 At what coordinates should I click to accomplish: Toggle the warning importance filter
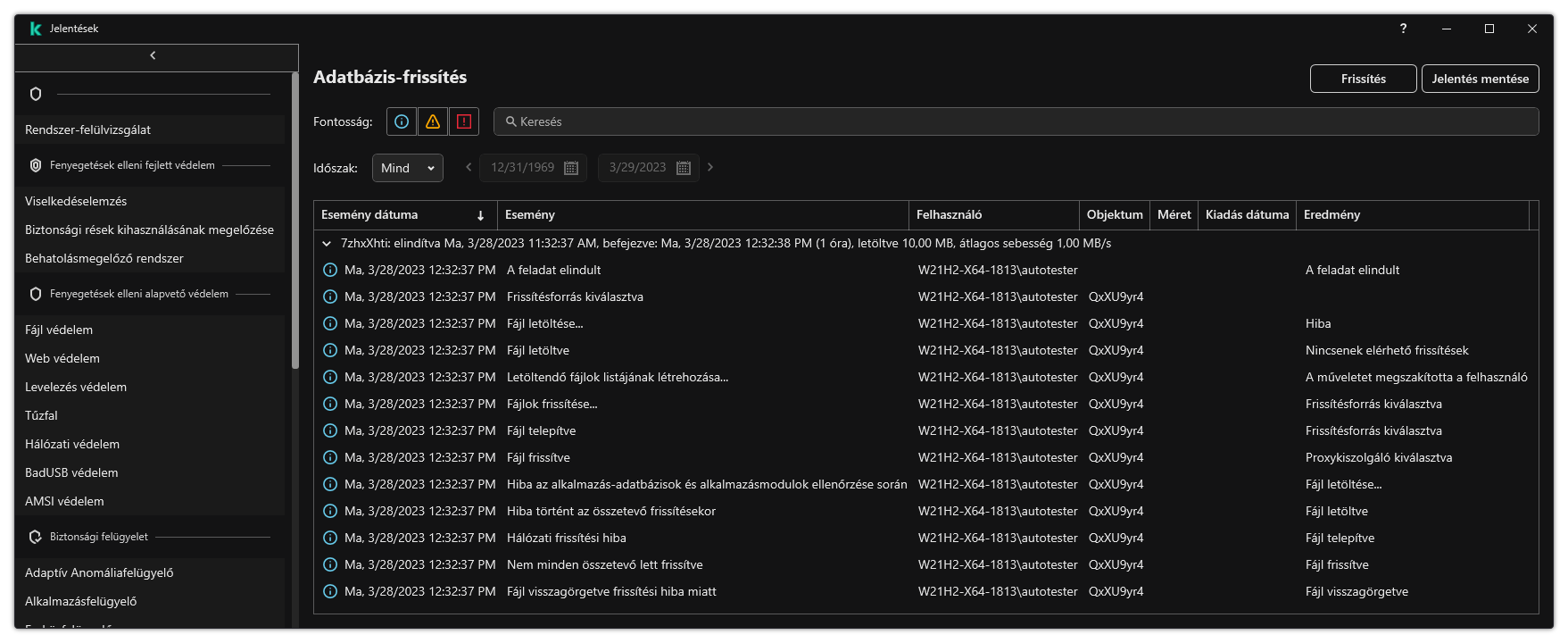pos(433,121)
